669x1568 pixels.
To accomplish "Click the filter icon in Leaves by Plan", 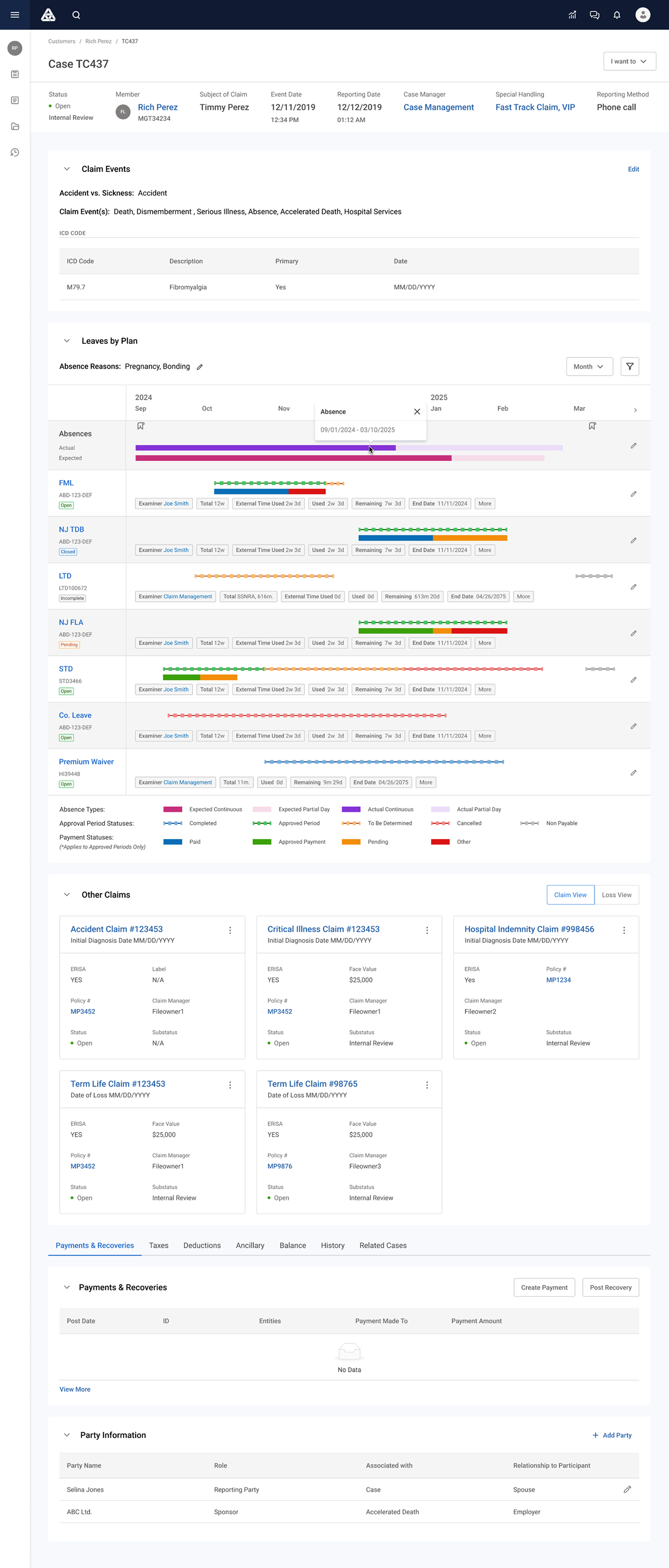I will coord(630,366).
